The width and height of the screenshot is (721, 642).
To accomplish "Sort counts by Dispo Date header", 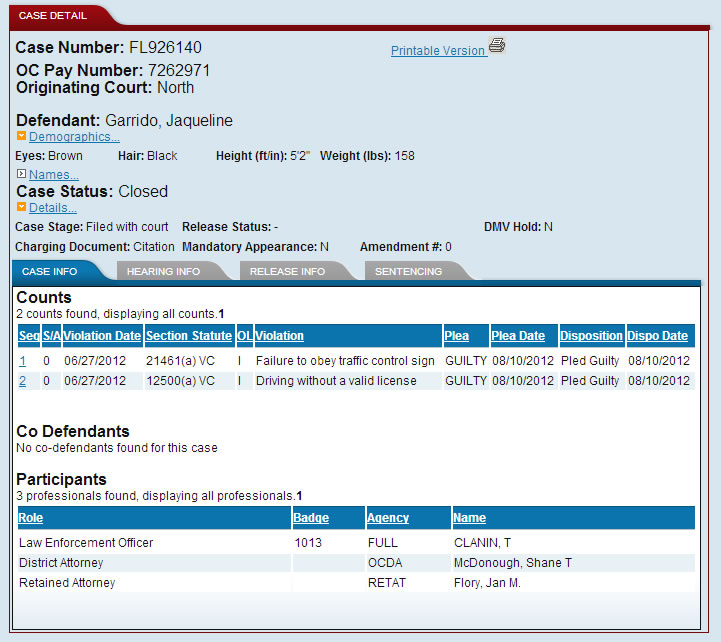I will coord(658,336).
